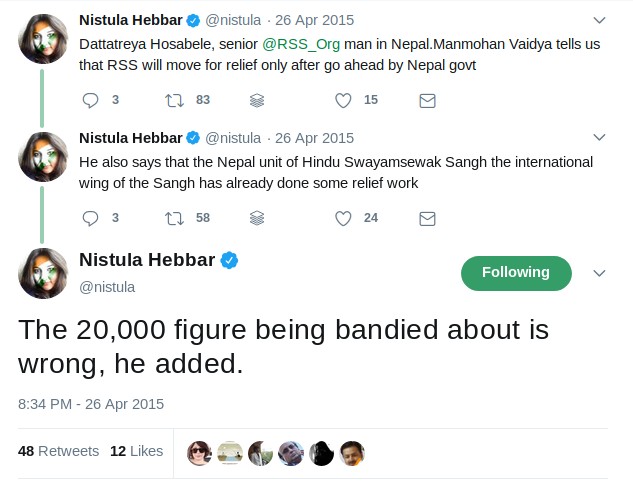This screenshot has height=489, width=633.
Task: Click the first liker's avatar thumbnail
Action: pos(200,452)
